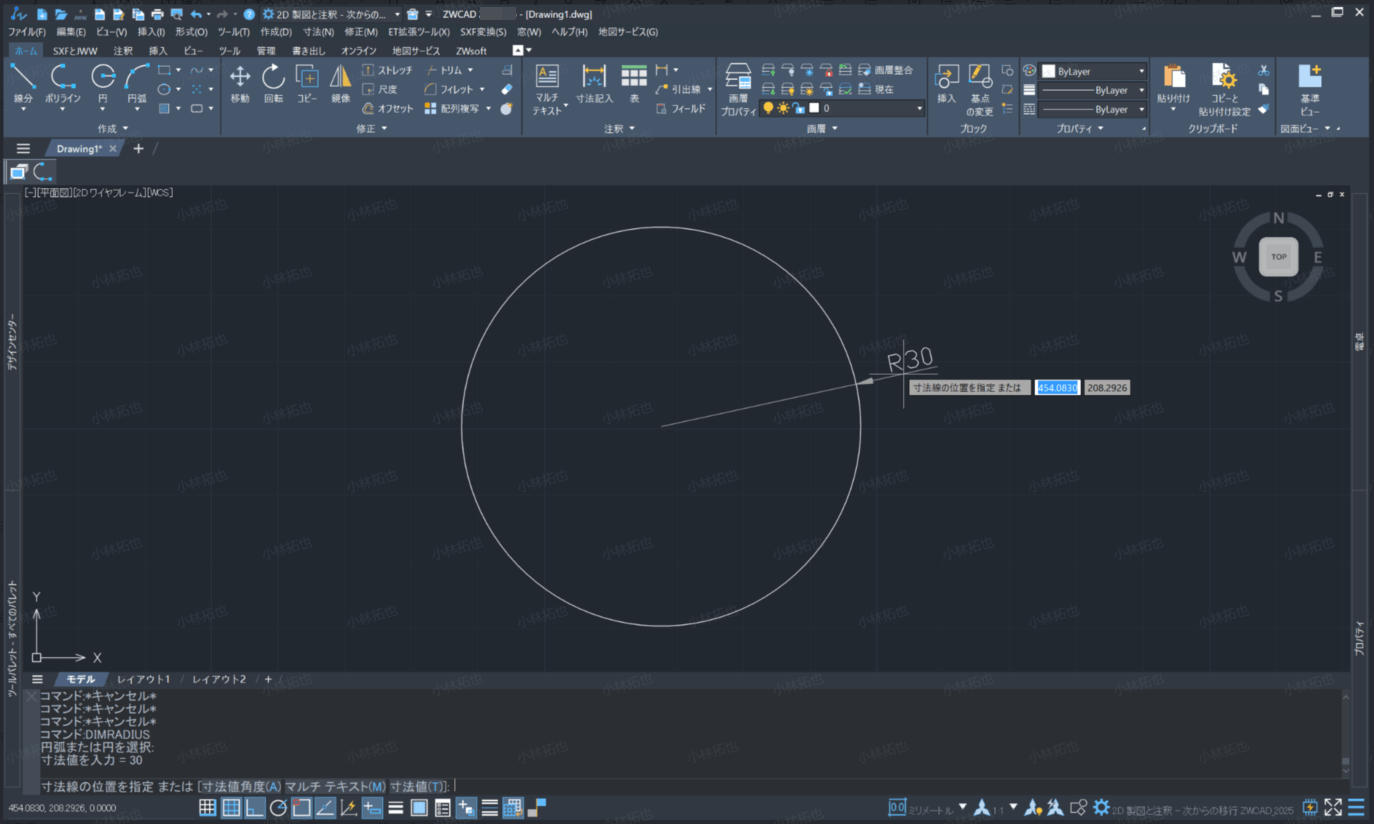The image size is (1374, 824).
Task: Activate the コピー (Copy) tool in 修正 panel
Action: [307, 84]
